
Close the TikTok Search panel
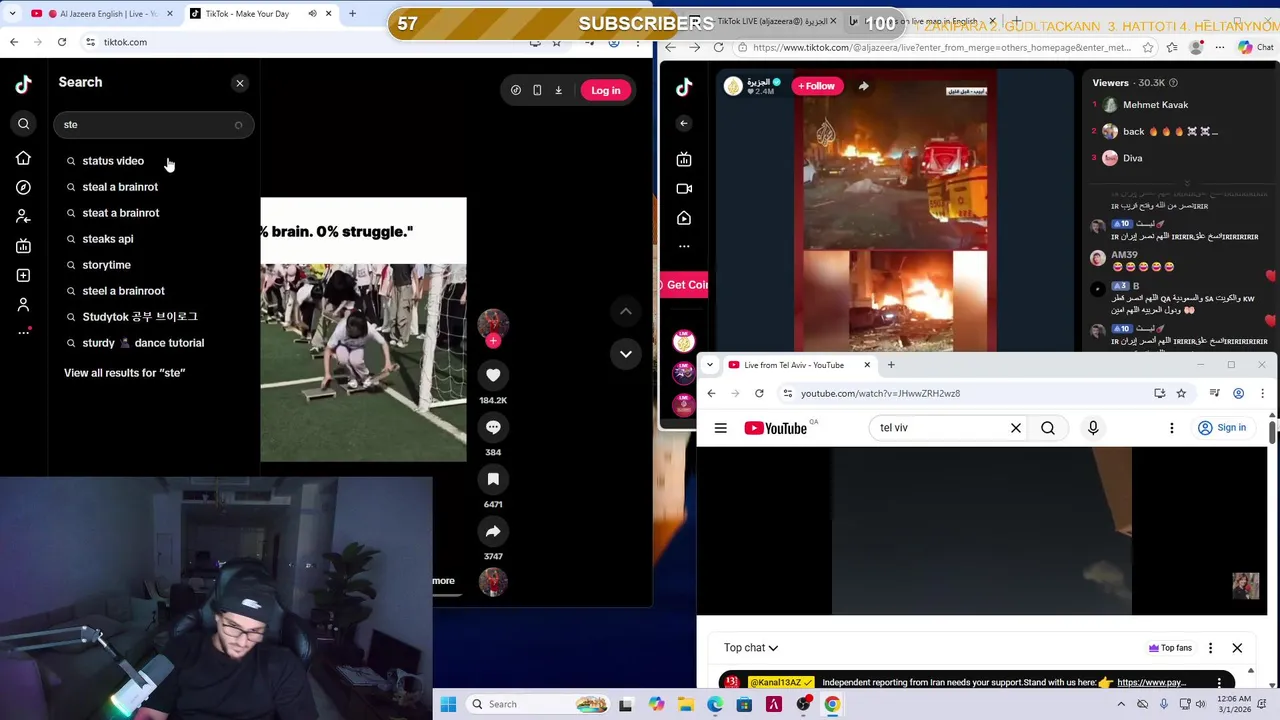(x=240, y=83)
